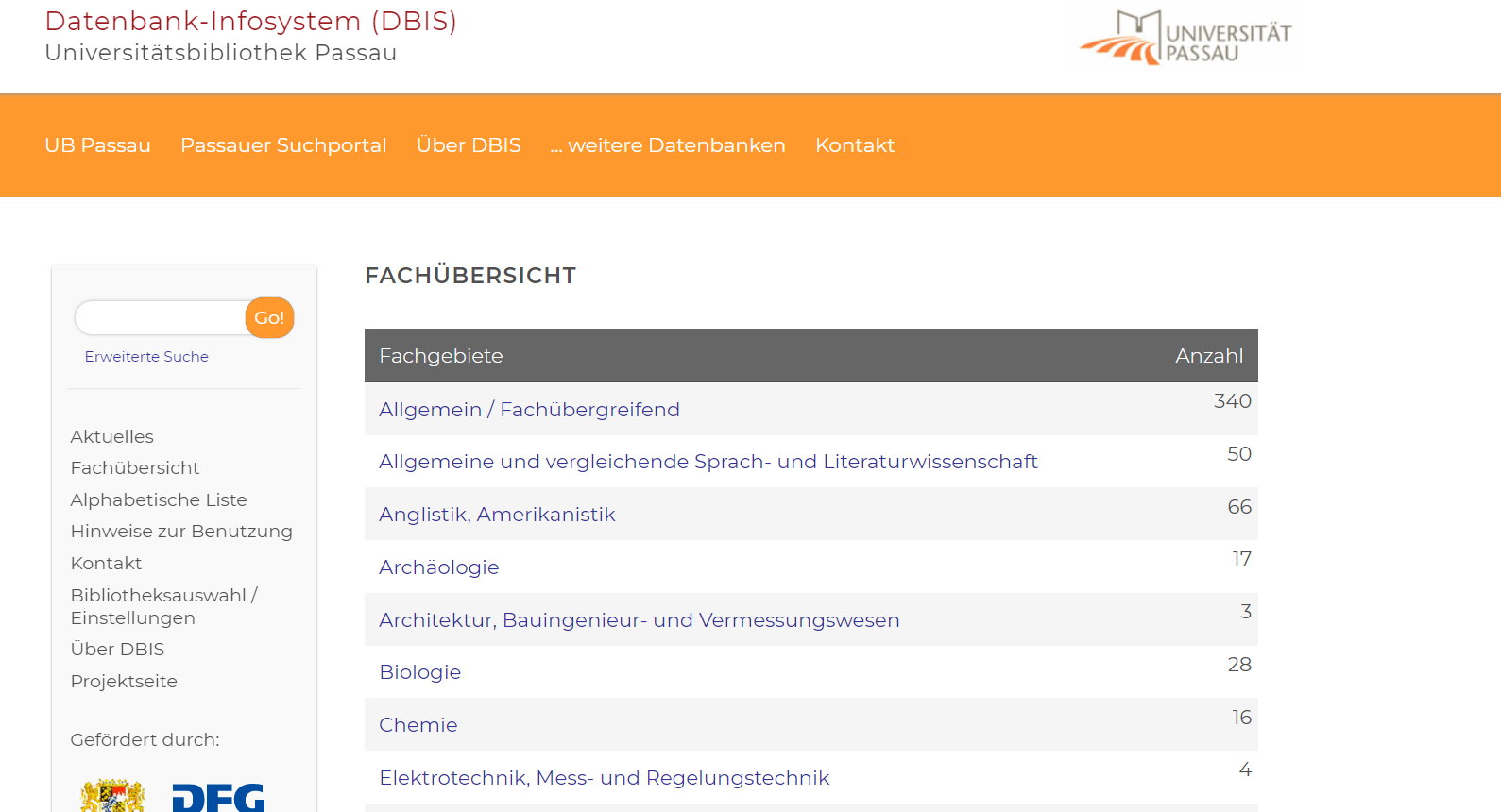Open the Erweiterte Suche link

146,357
